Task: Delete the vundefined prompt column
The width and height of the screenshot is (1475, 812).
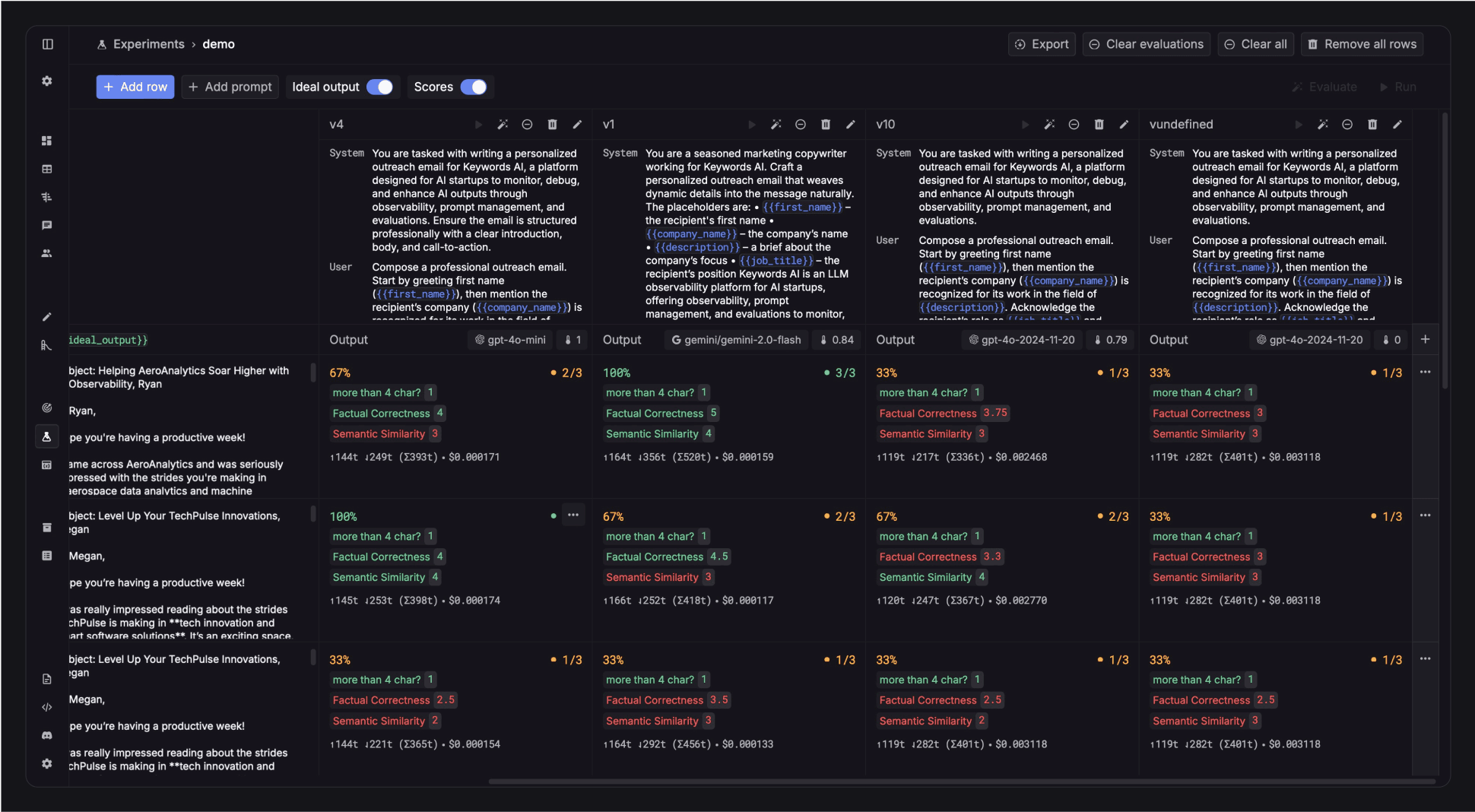Action: [x=1372, y=125]
